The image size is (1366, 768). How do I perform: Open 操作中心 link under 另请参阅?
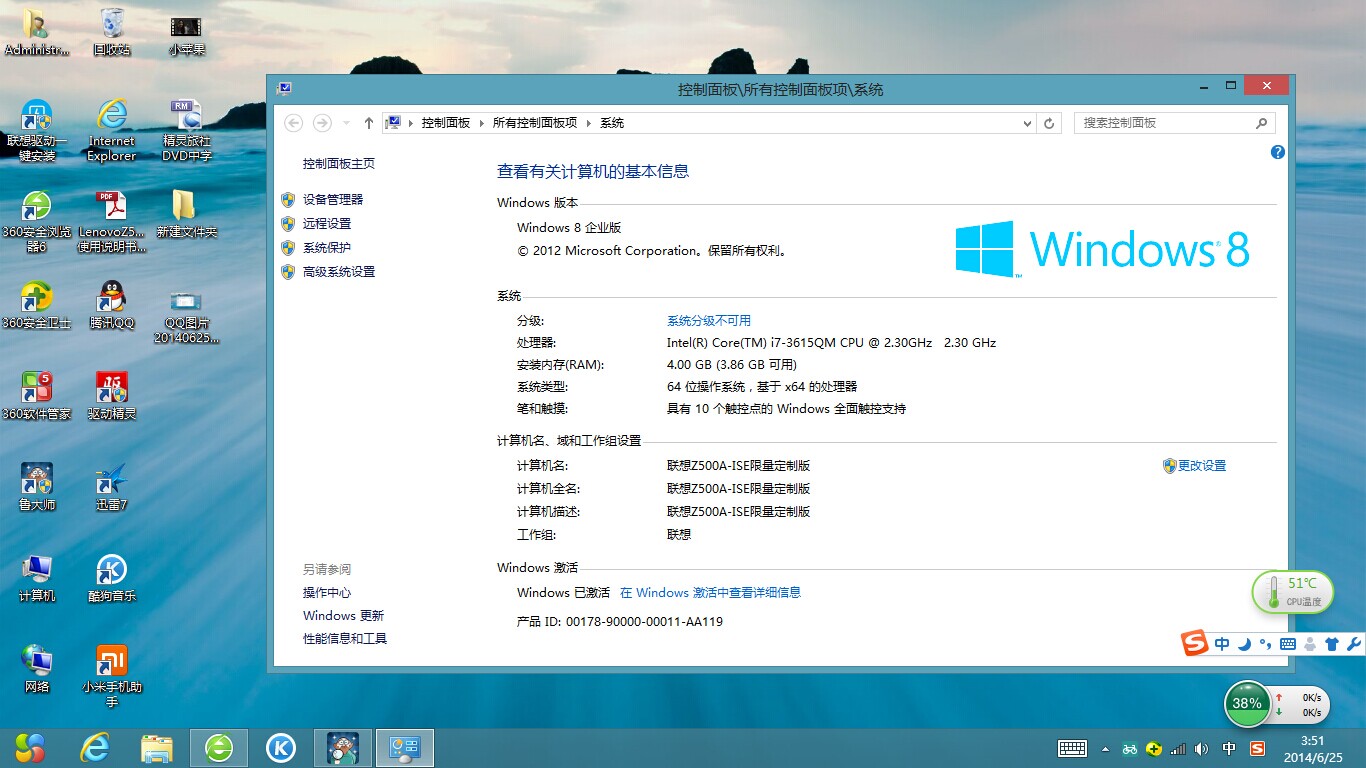(327, 592)
